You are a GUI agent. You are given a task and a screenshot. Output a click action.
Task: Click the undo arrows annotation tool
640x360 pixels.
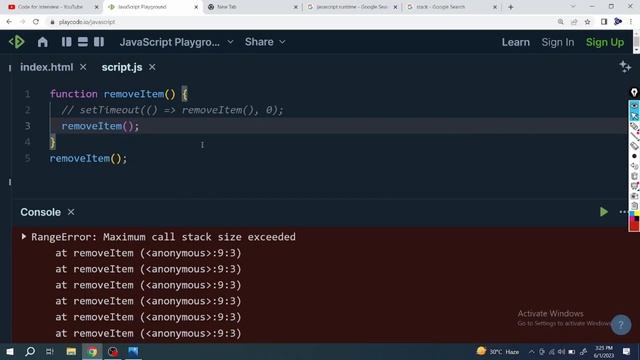coord(634,166)
